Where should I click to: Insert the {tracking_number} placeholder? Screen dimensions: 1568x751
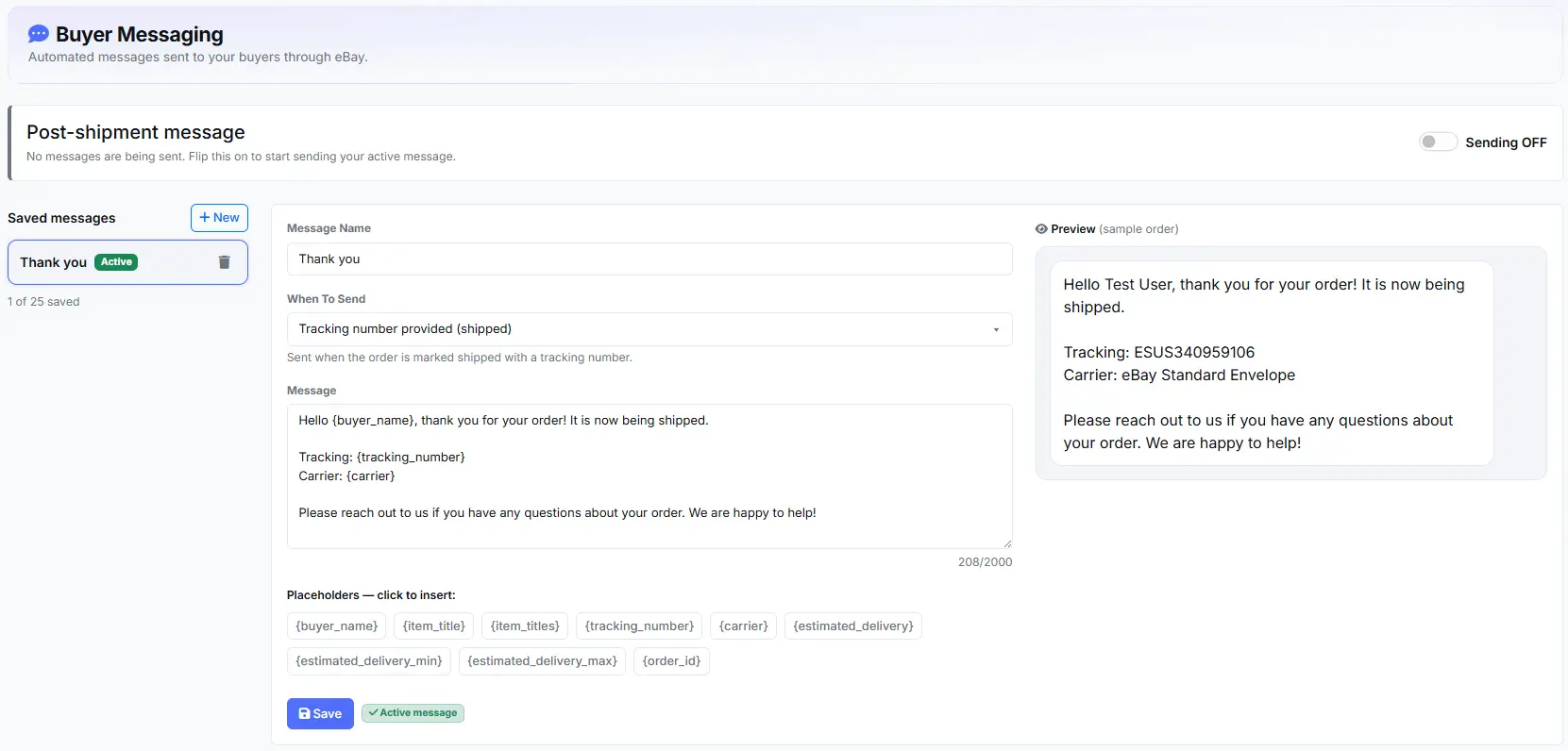639,626
